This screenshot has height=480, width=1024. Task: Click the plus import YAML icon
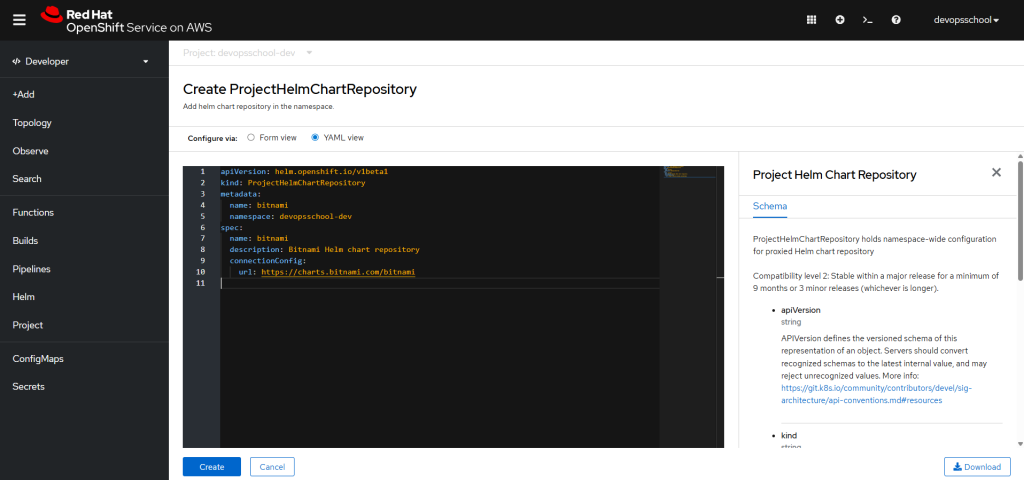[x=840, y=20]
